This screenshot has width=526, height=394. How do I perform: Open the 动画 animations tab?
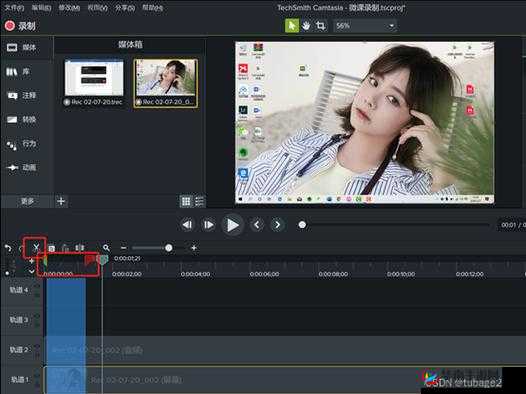(21, 167)
